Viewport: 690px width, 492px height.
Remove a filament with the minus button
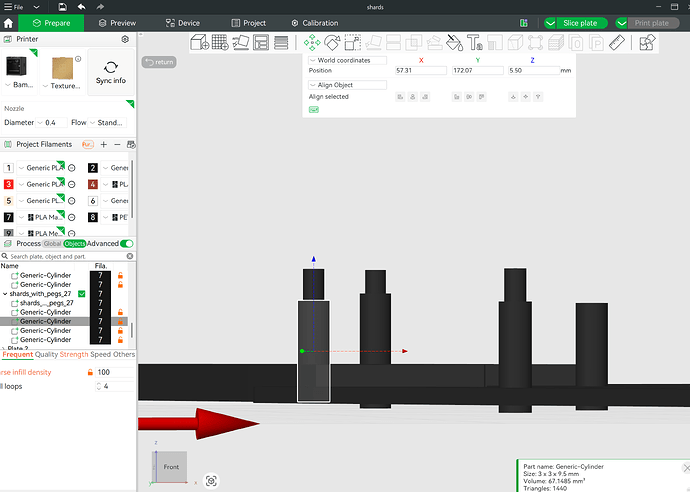117,144
